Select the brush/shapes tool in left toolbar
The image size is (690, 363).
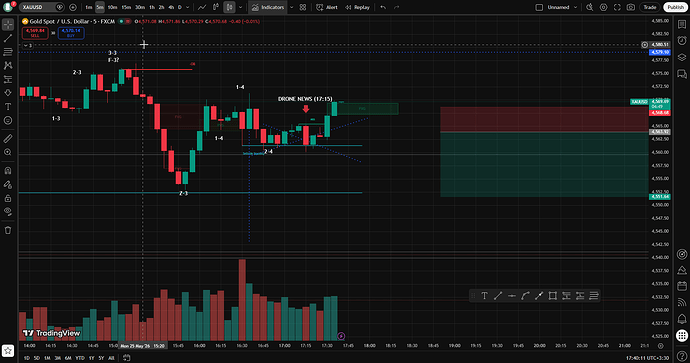coord(8,93)
